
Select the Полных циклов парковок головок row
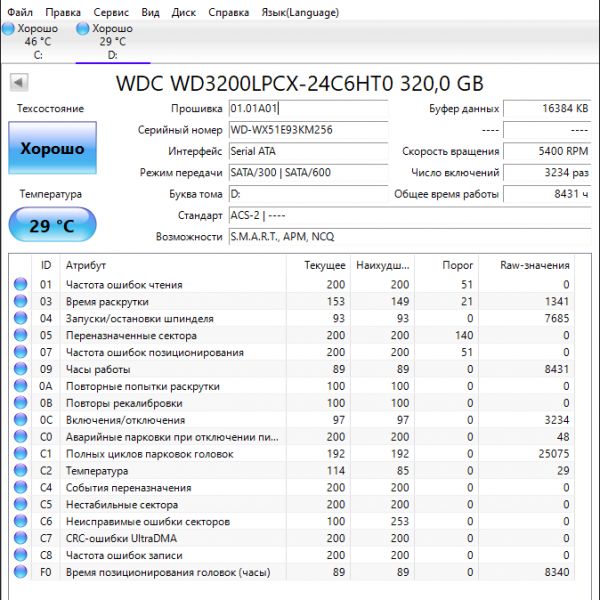pyautogui.click(x=292, y=453)
